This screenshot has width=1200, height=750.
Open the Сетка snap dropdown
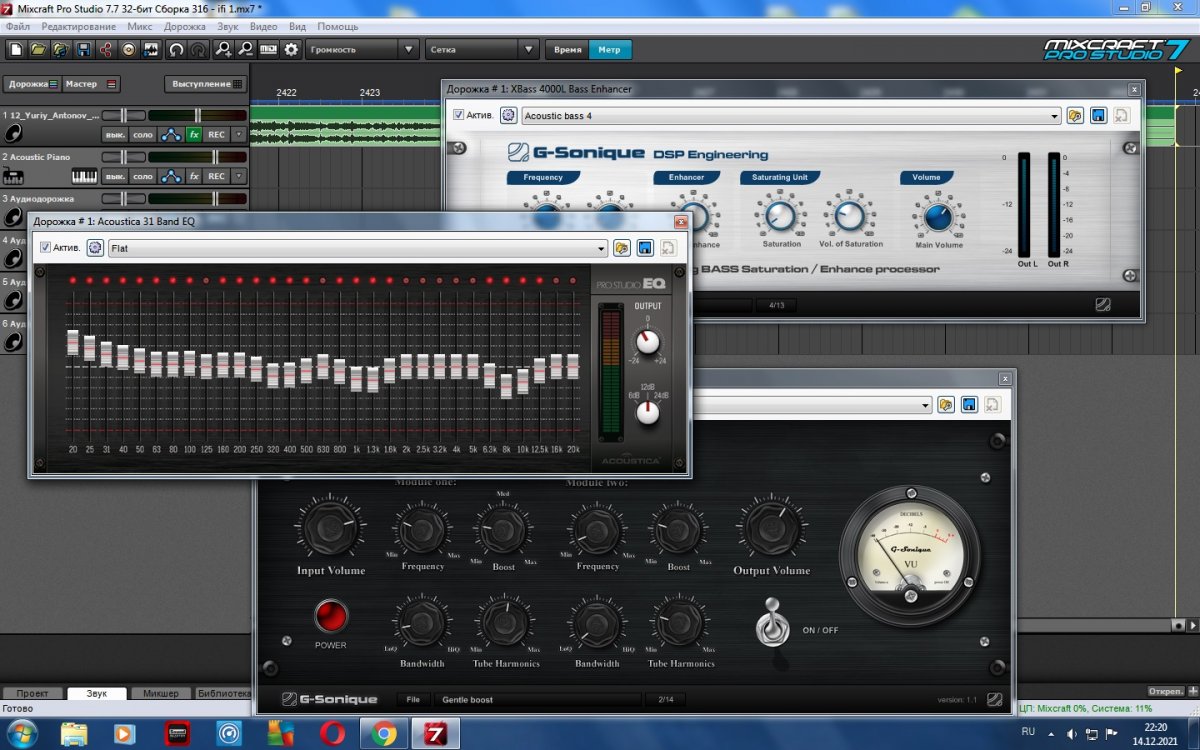coord(482,49)
